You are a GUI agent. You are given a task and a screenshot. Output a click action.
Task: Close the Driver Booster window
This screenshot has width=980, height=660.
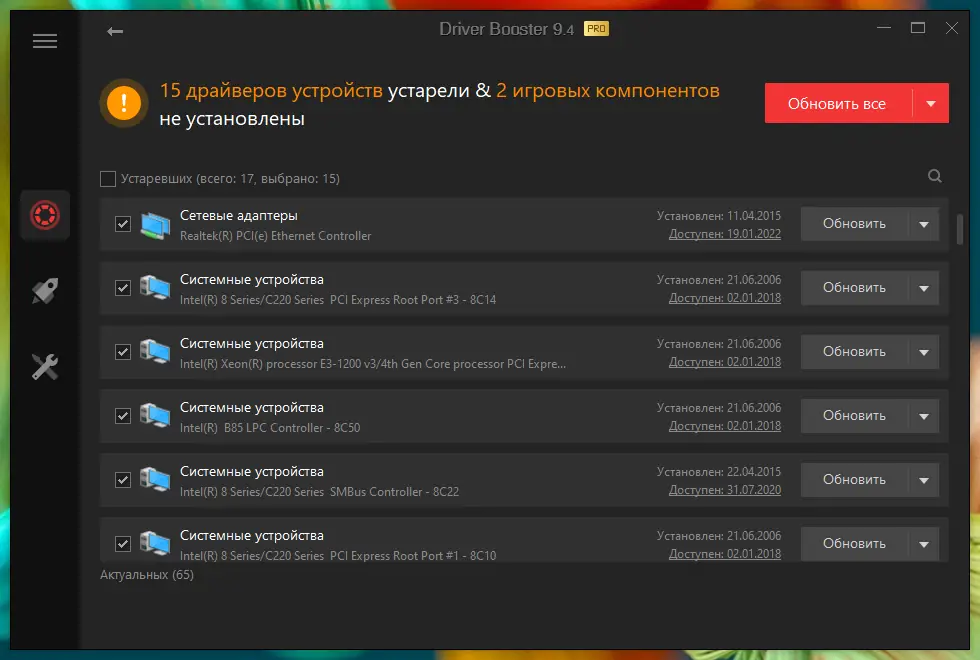tap(951, 28)
